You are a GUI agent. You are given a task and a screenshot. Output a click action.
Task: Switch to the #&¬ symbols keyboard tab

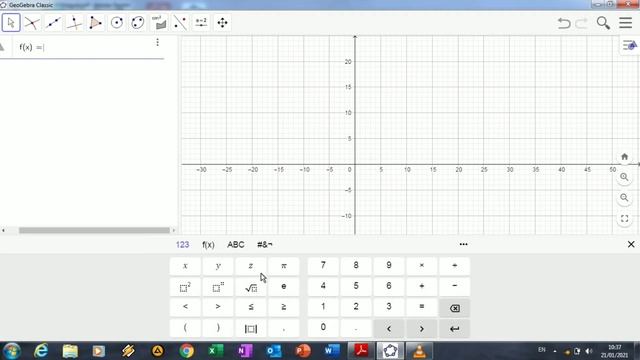(265, 244)
